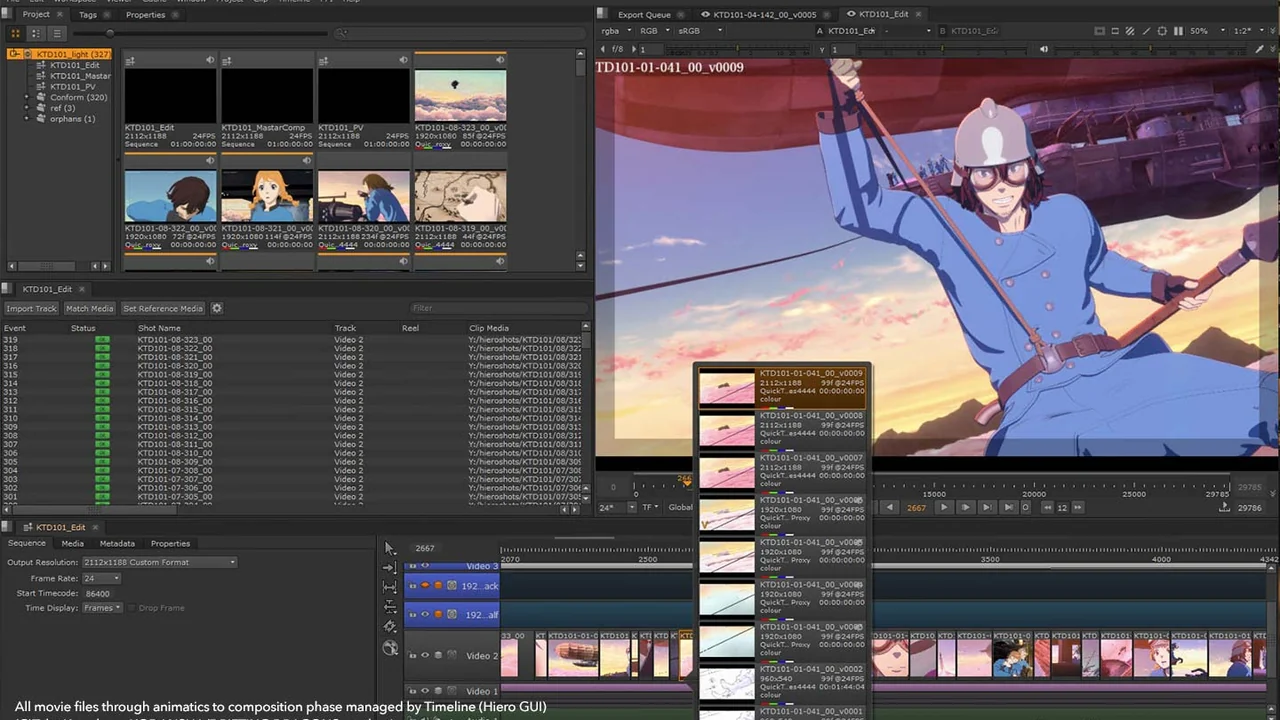Select the KTD101-08-319_00 map clip thumbnail
The height and width of the screenshot is (720, 1280).
pos(460,195)
